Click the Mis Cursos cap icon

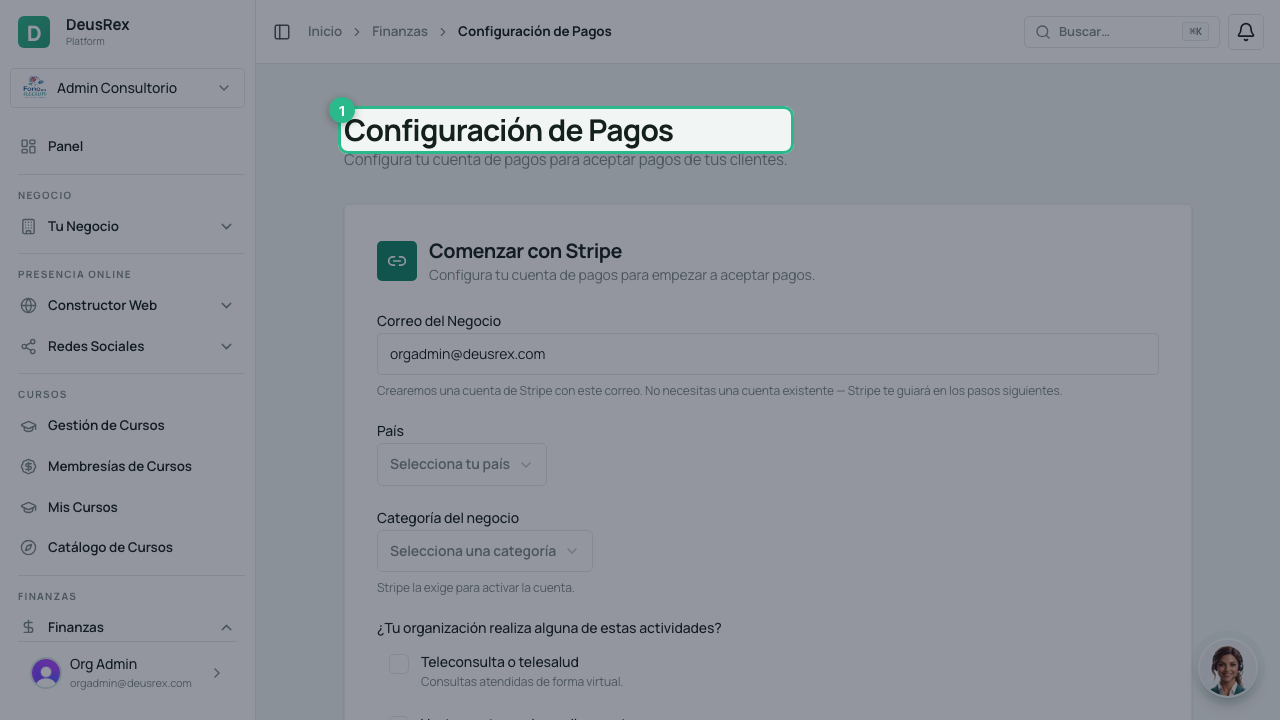[x=28, y=507]
